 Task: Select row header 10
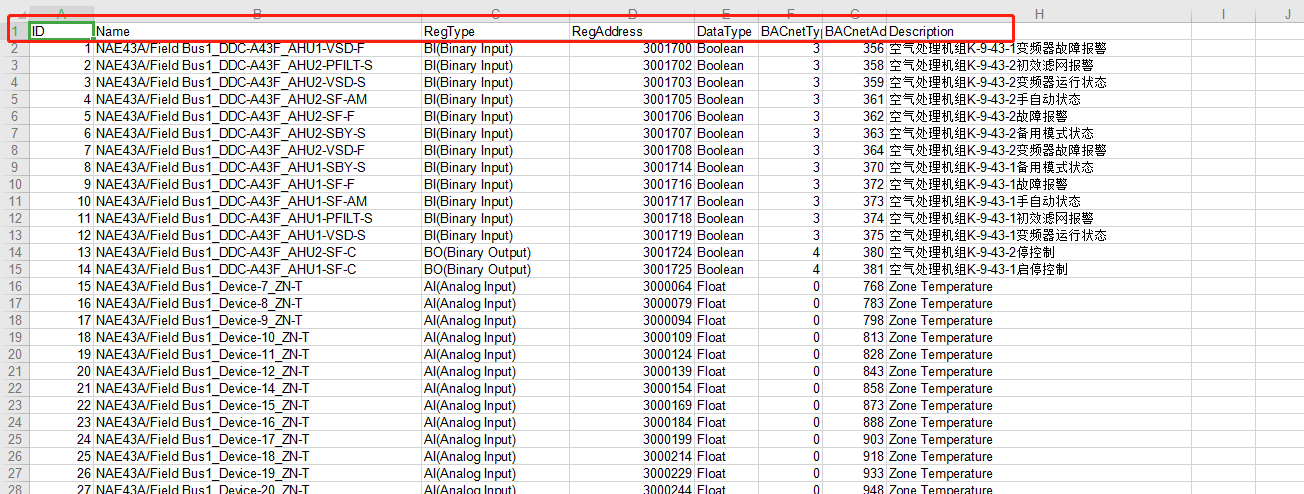[x=14, y=184]
